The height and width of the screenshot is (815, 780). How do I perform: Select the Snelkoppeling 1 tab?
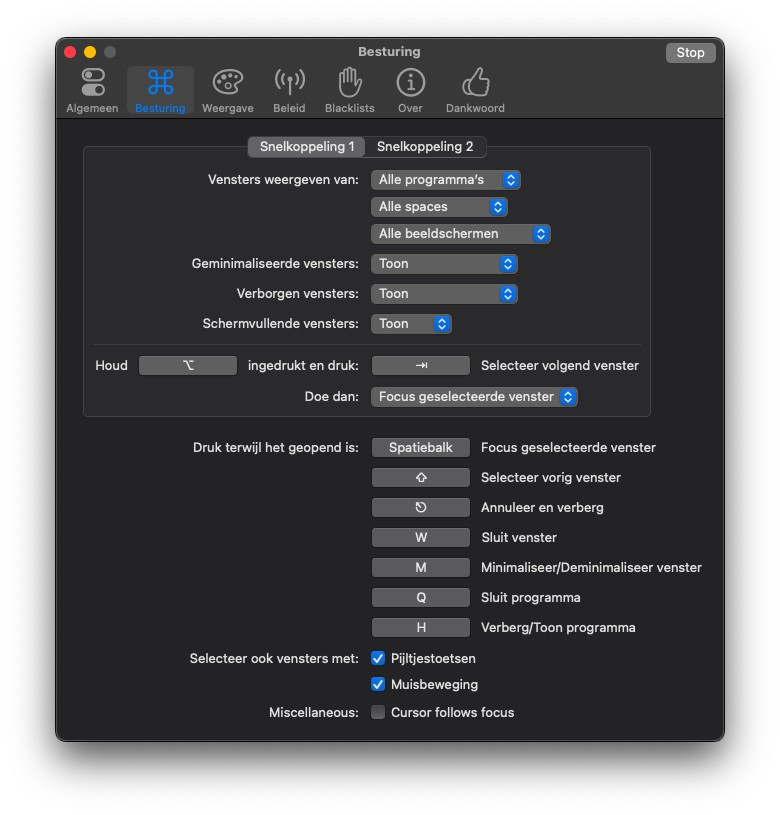click(x=307, y=147)
